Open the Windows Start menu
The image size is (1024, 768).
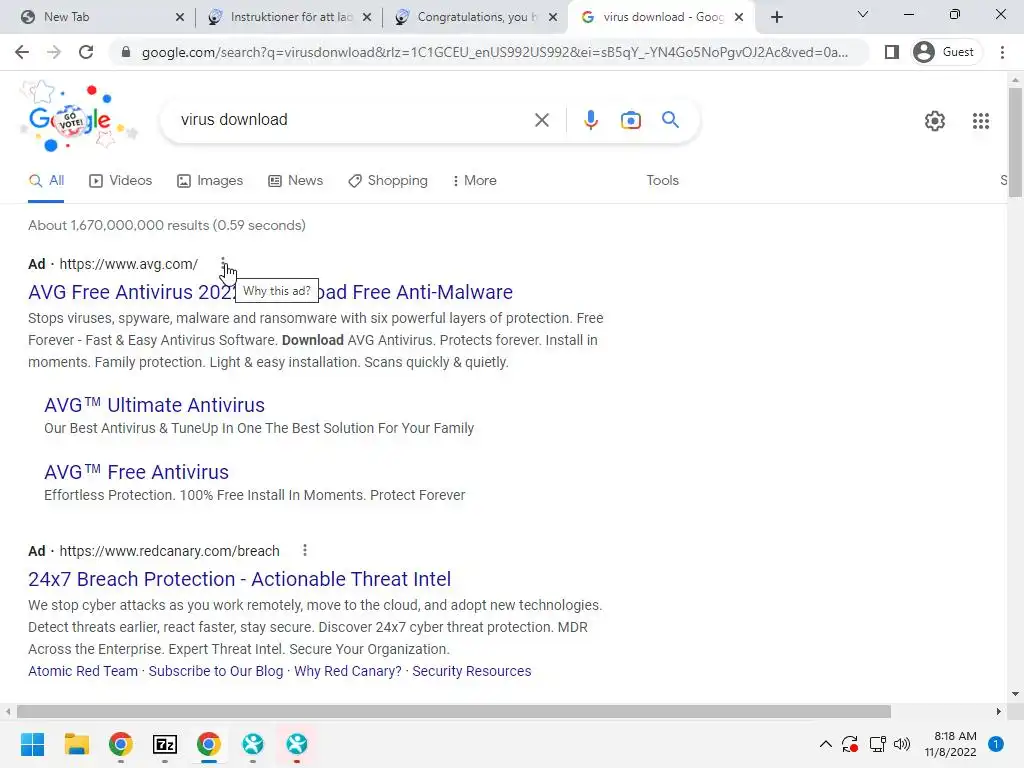pyautogui.click(x=32, y=744)
